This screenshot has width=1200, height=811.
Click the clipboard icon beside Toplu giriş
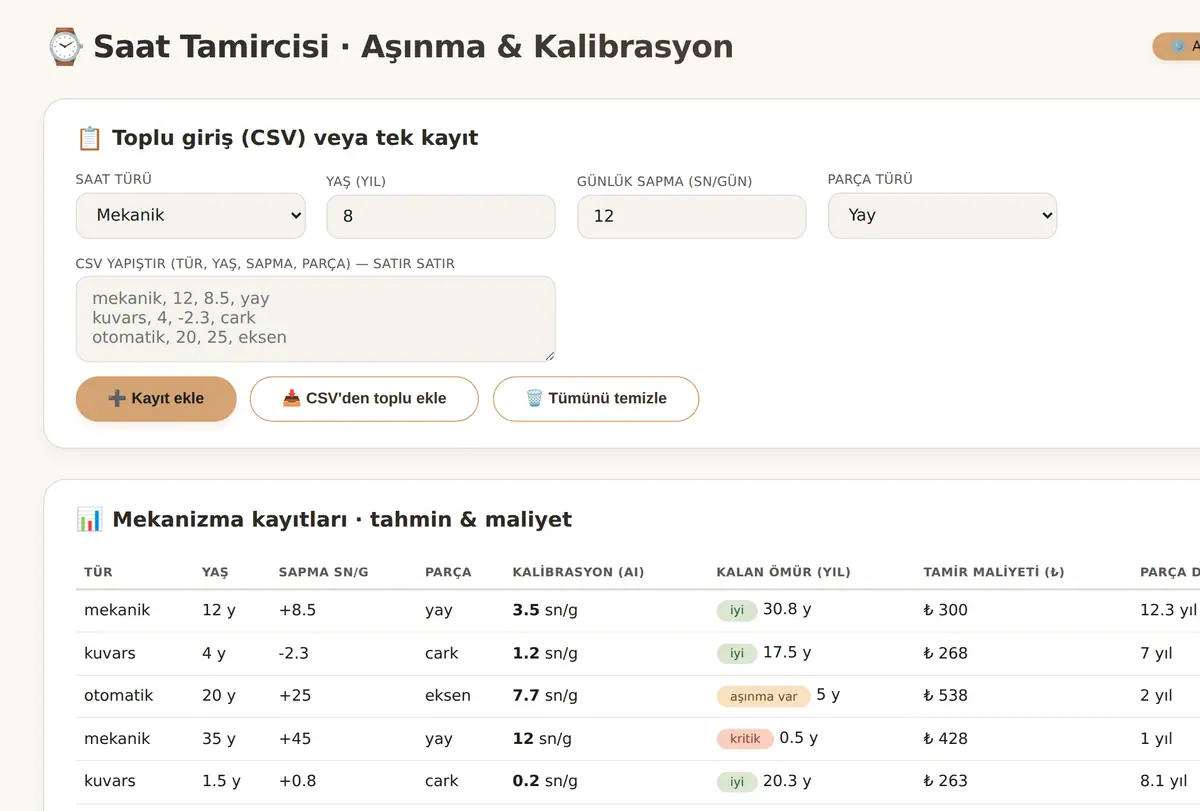[x=89, y=138]
